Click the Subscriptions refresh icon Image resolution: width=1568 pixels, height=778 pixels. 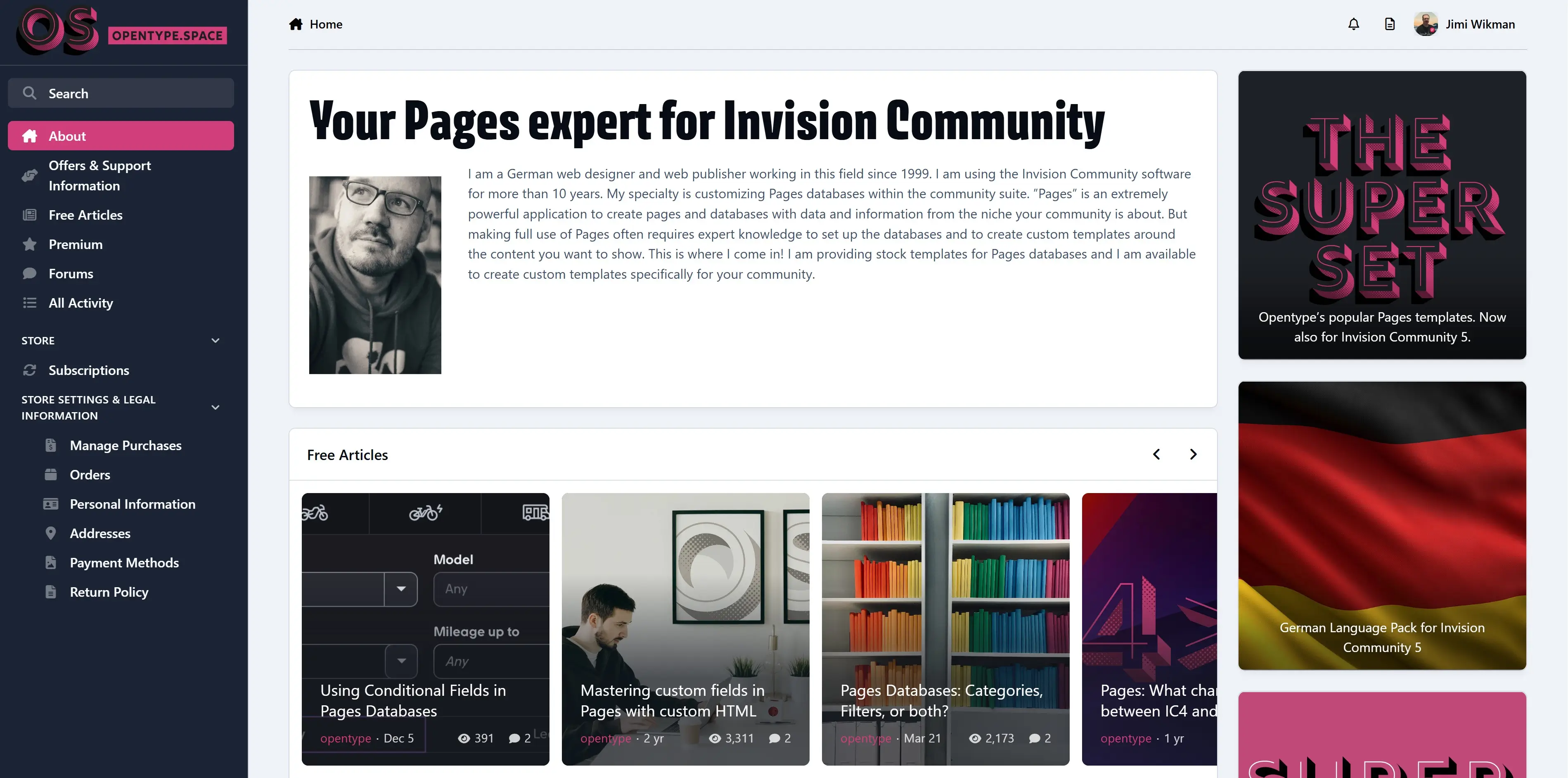click(x=29, y=370)
